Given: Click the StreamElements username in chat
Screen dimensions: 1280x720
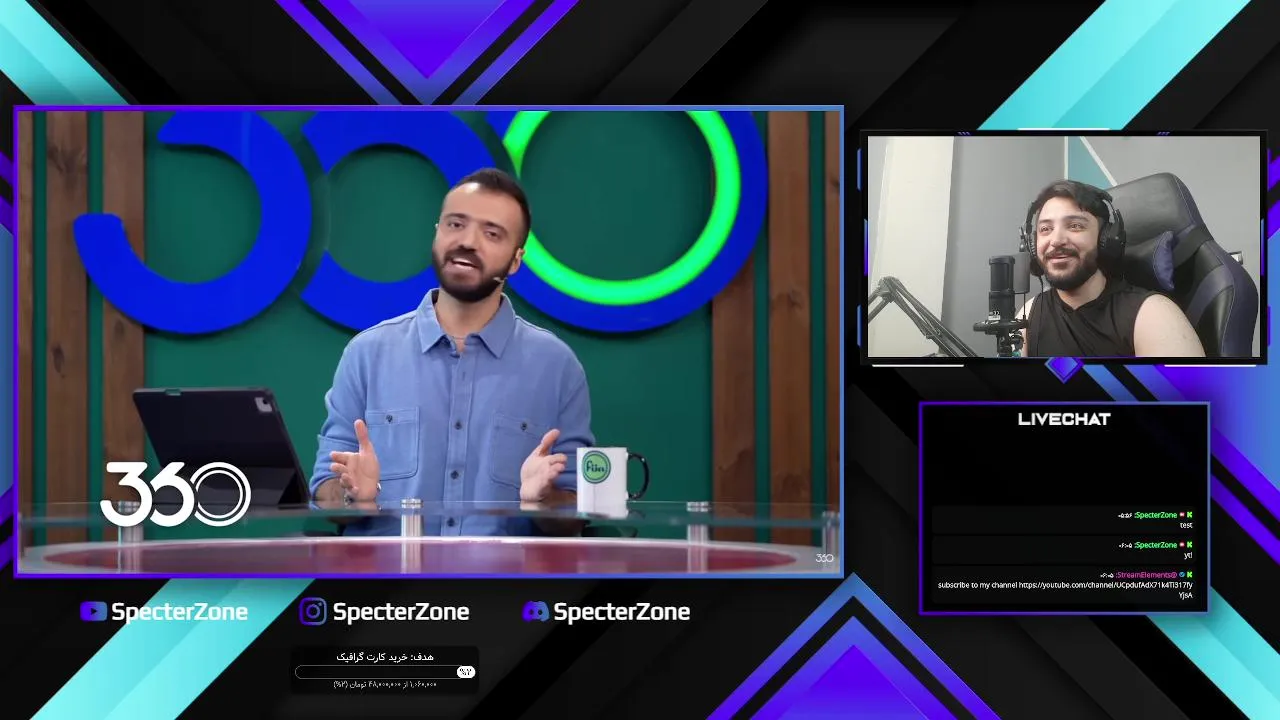Looking at the screenshot, I should point(1146,575).
